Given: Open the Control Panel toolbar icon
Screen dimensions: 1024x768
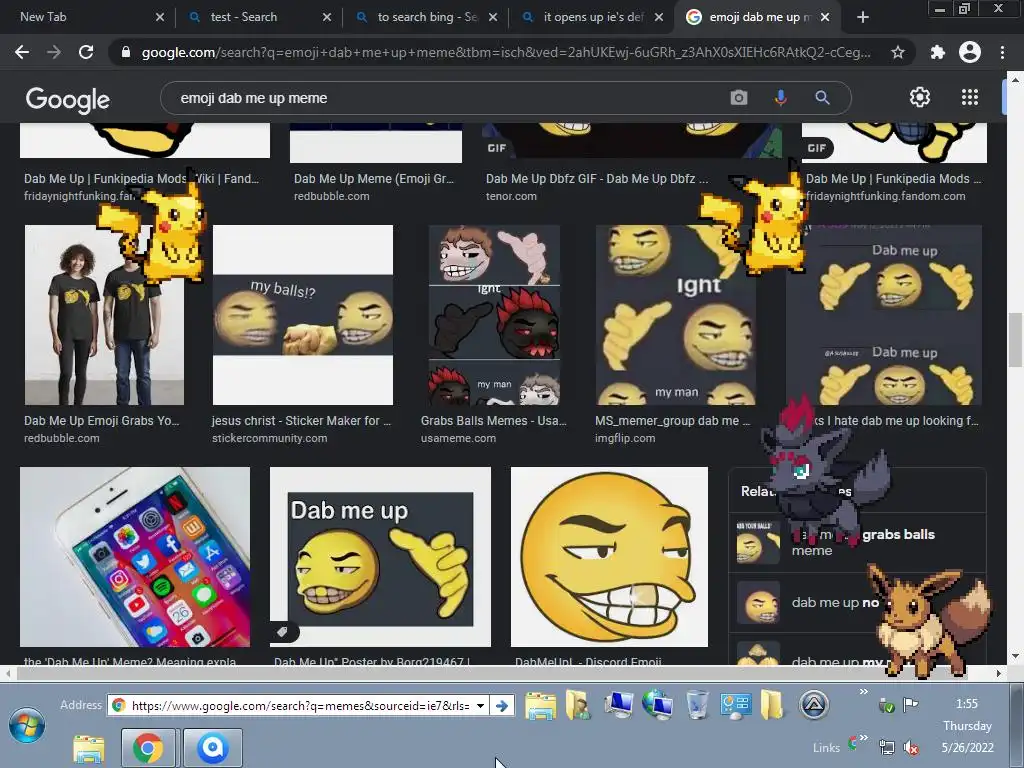Looking at the screenshot, I should coord(735,705).
